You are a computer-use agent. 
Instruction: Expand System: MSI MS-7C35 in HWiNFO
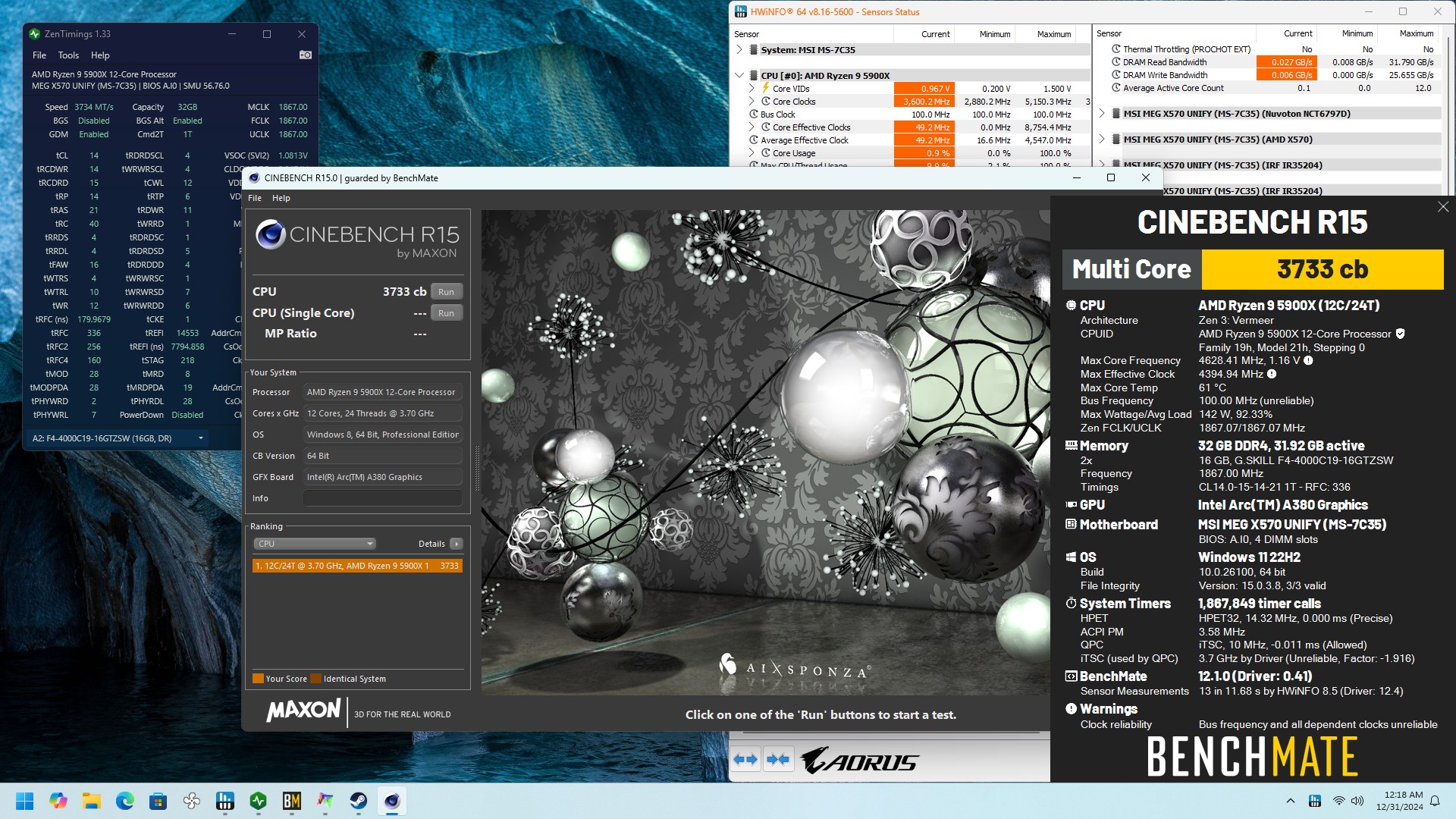click(739, 49)
